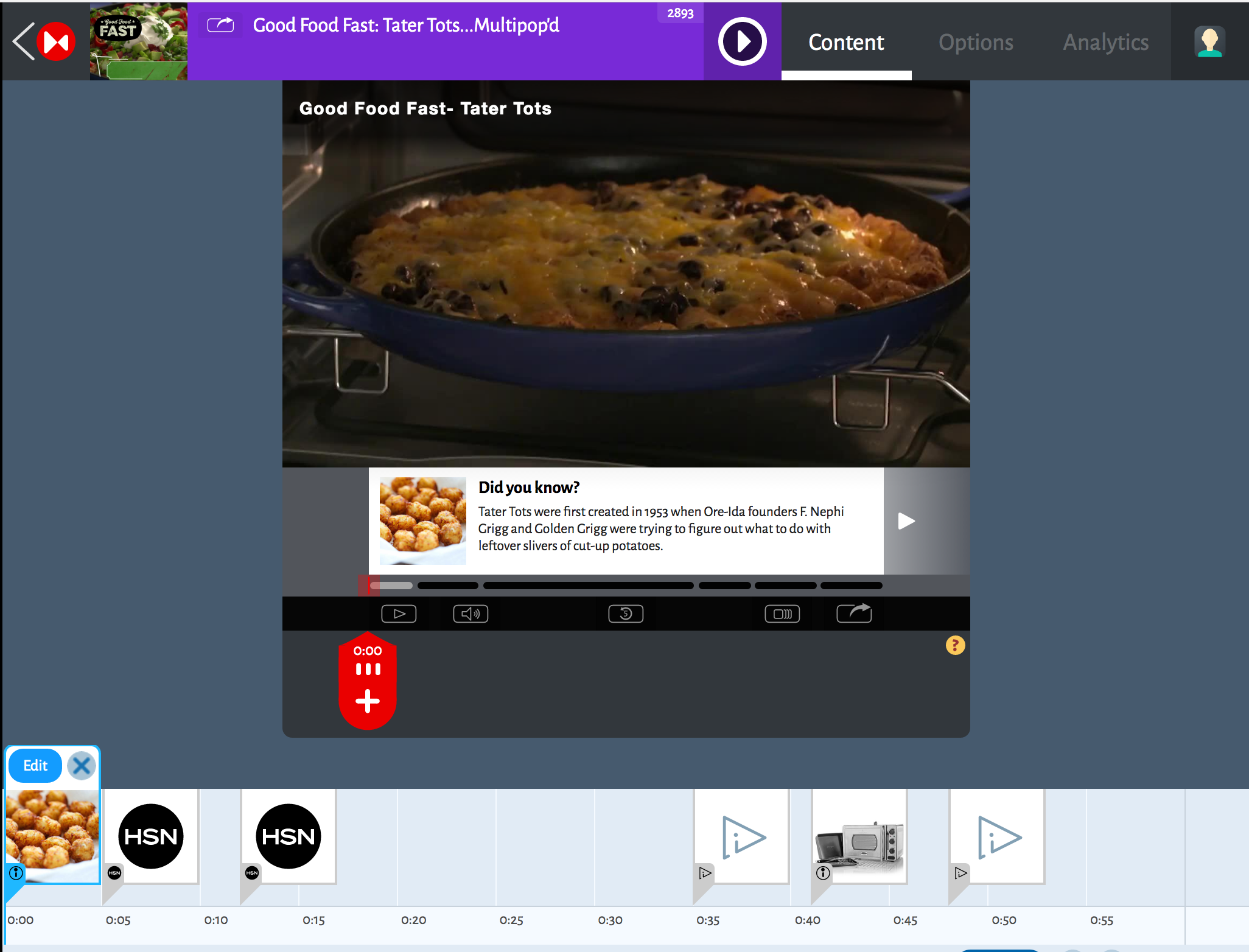
Task: Click the red Multipop logo icon
Action: (56, 41)
